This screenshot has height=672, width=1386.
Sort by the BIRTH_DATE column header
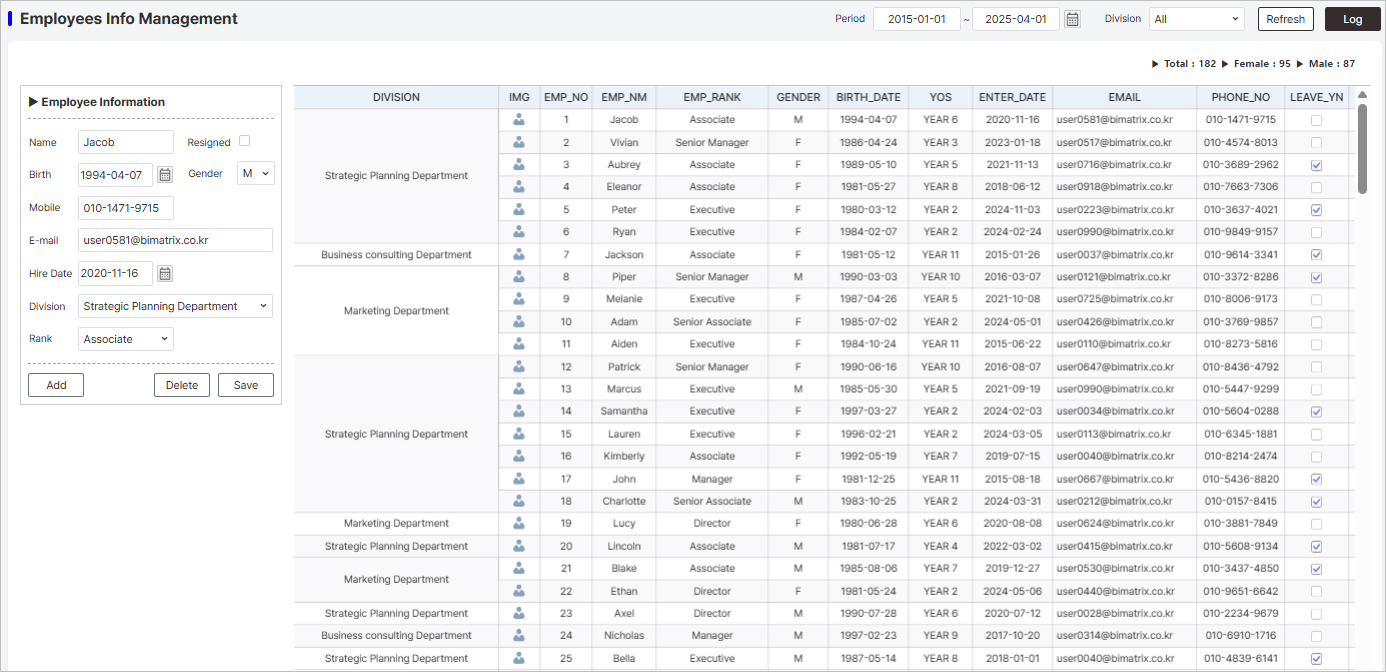pyautogui.click(x=868, y=97)
